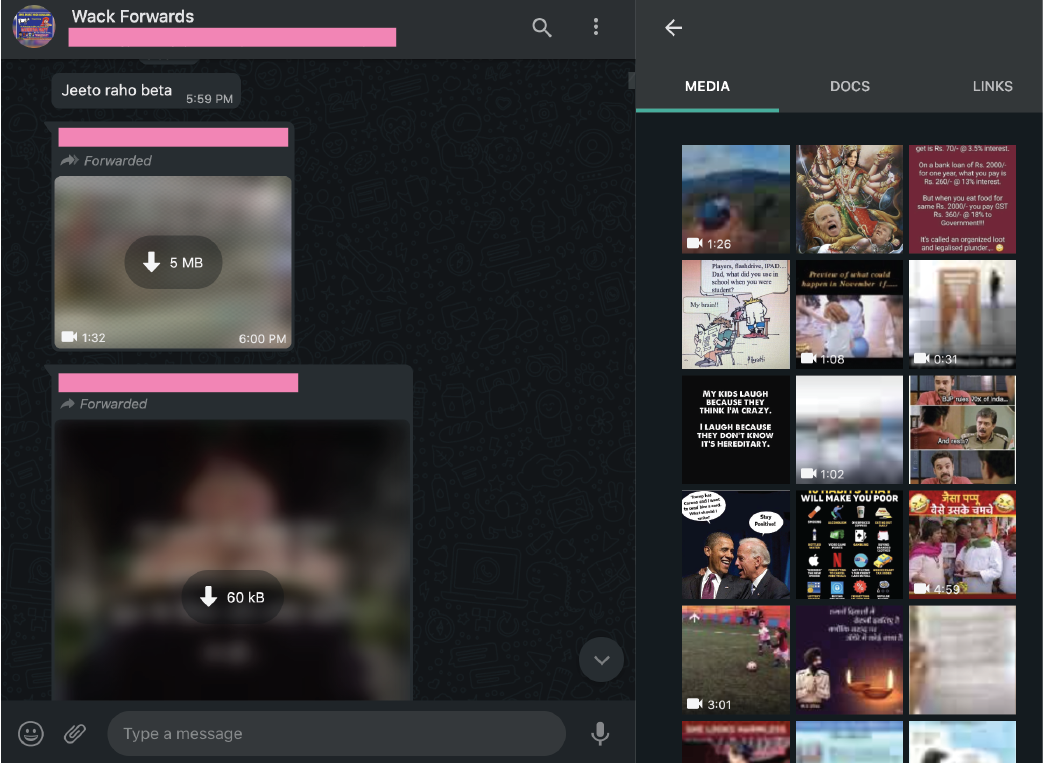Open the Diwali lamp greeting thumbnail
Image resolution: width=1043 pixels, height=766 pixels.
tap(849, 660)
